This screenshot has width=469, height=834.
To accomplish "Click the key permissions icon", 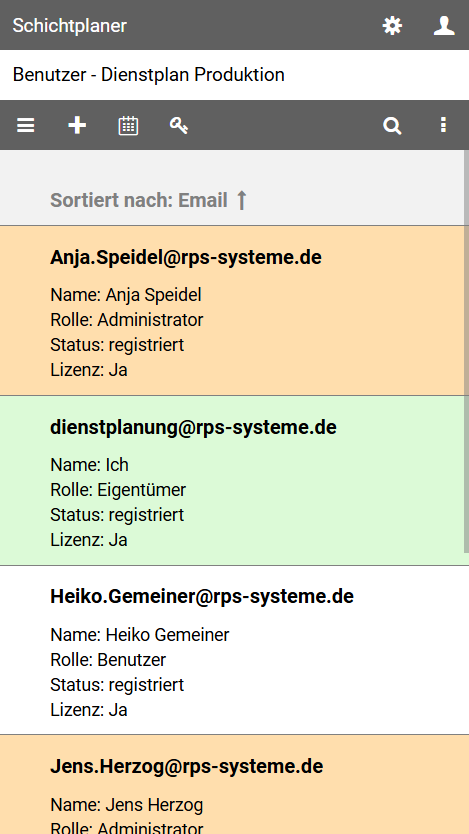I will [x=179, y=126].
